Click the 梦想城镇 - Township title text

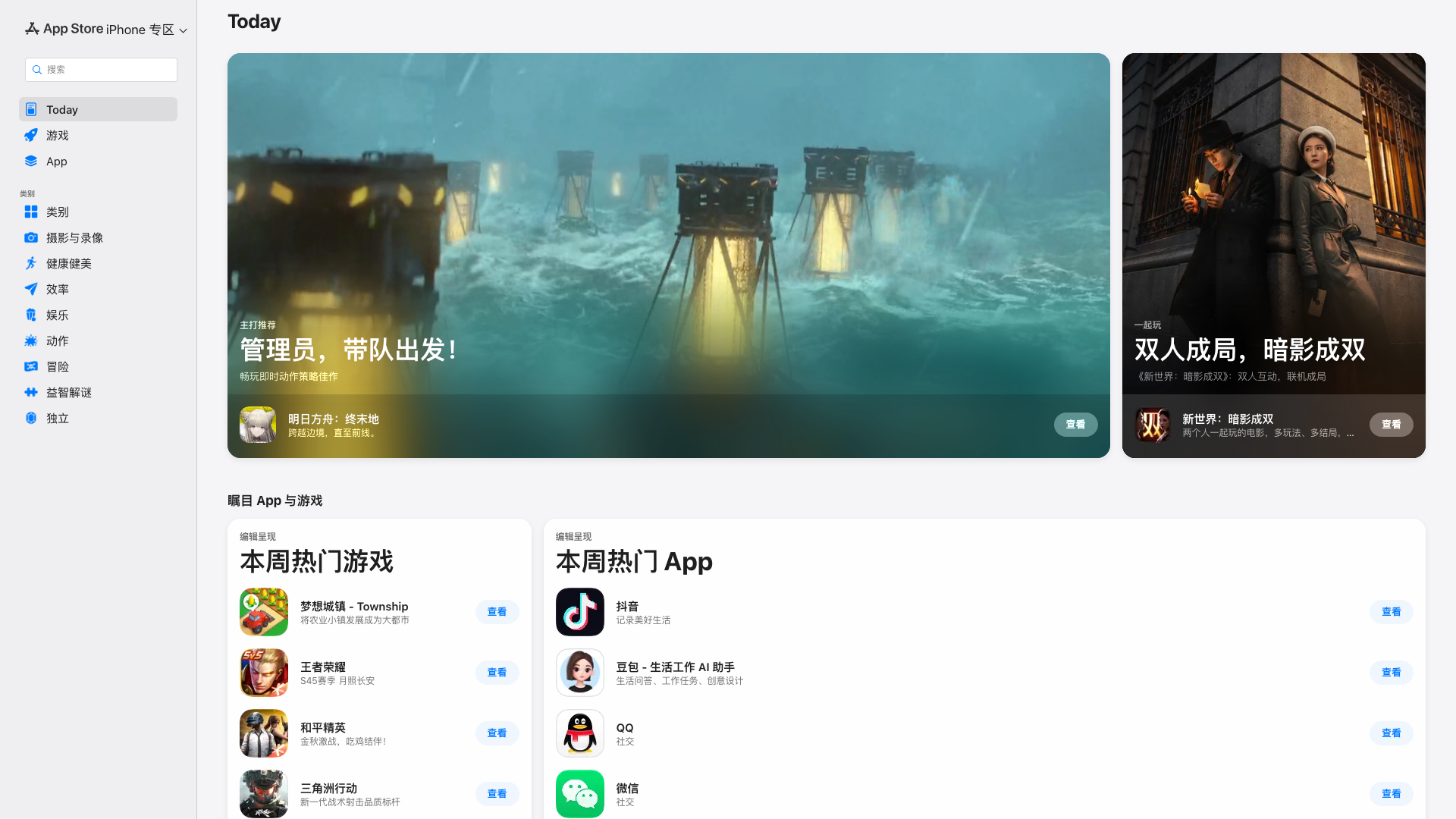tap(354, 607)
